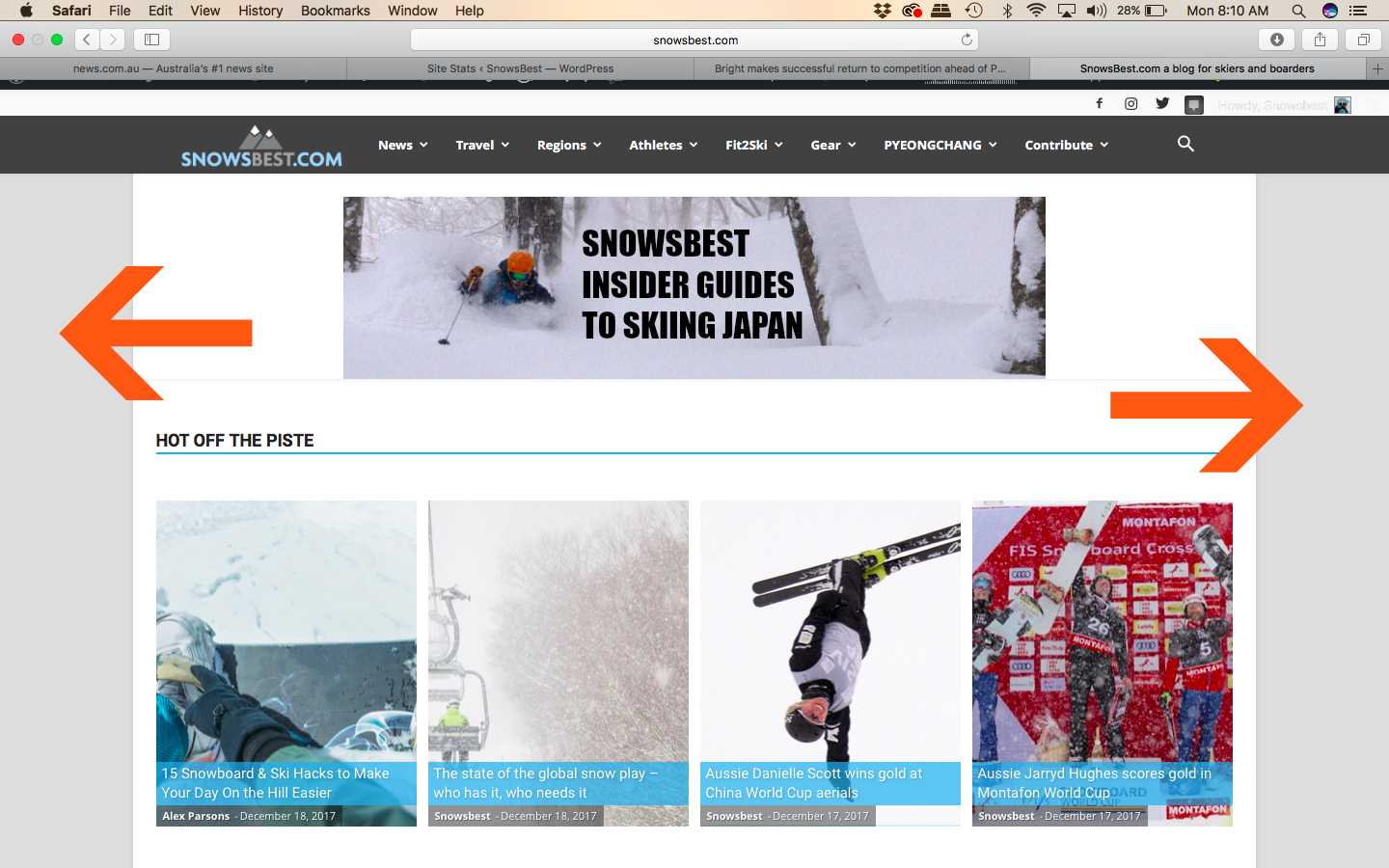The width and height of the screenshot is (1389, 868).
Task: Open the File menu
Action: coord(120,11)
